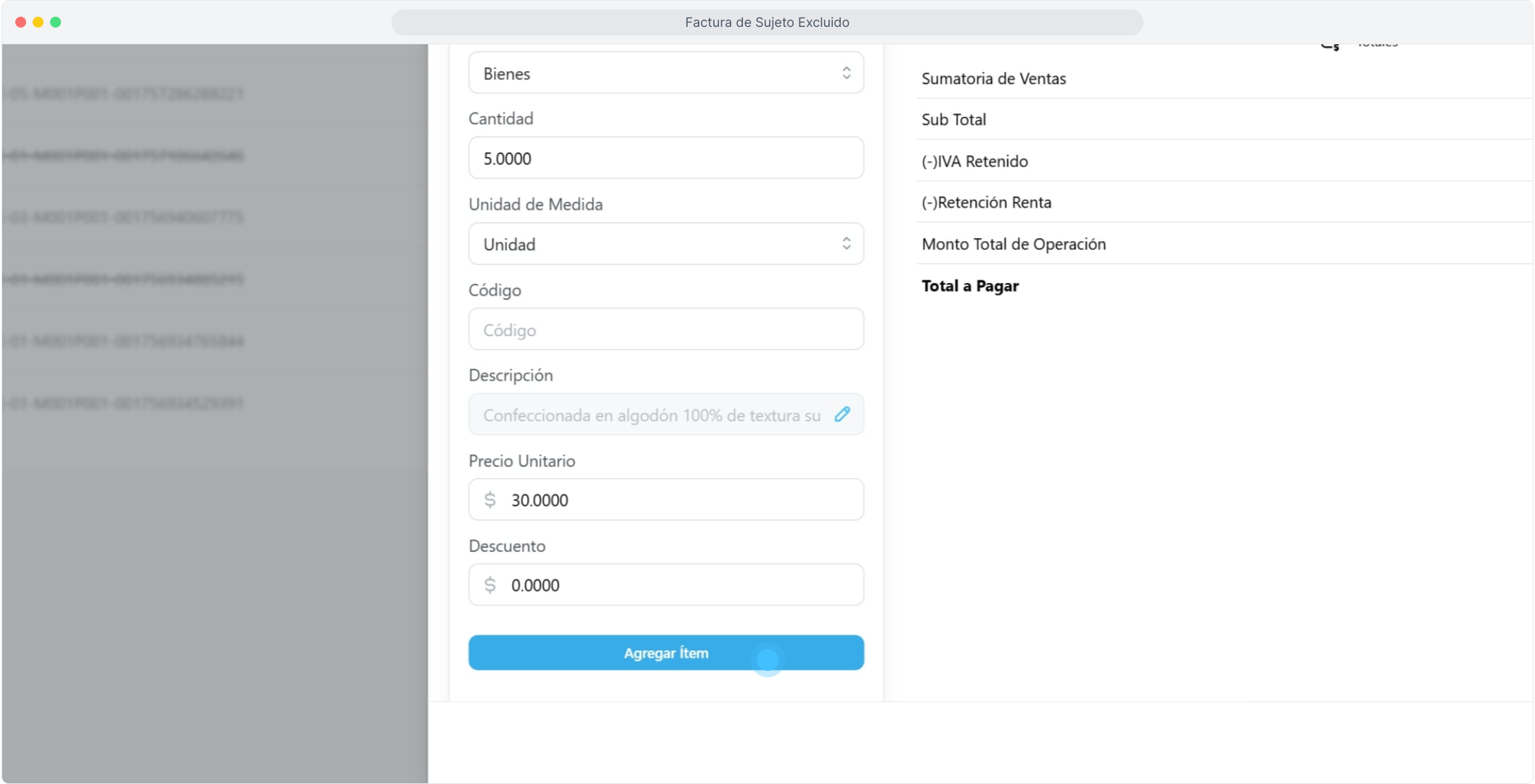This screenshot has height=784, width=1535.
Task: Click the dollar sign in Descuento field
Action: [x=490, y=585]
